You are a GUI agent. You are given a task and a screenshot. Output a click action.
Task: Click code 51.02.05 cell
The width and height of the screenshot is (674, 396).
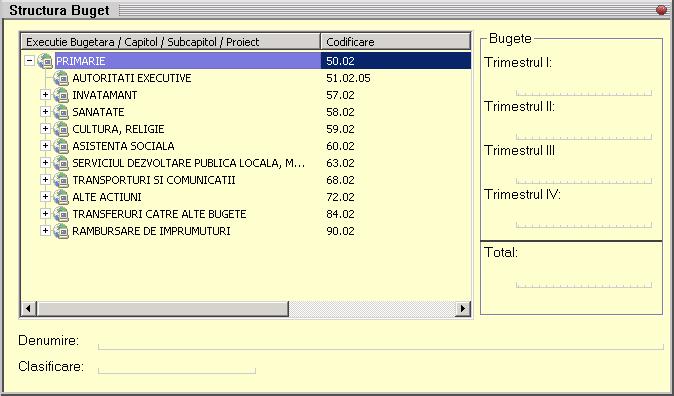click(x=348, y=78)
